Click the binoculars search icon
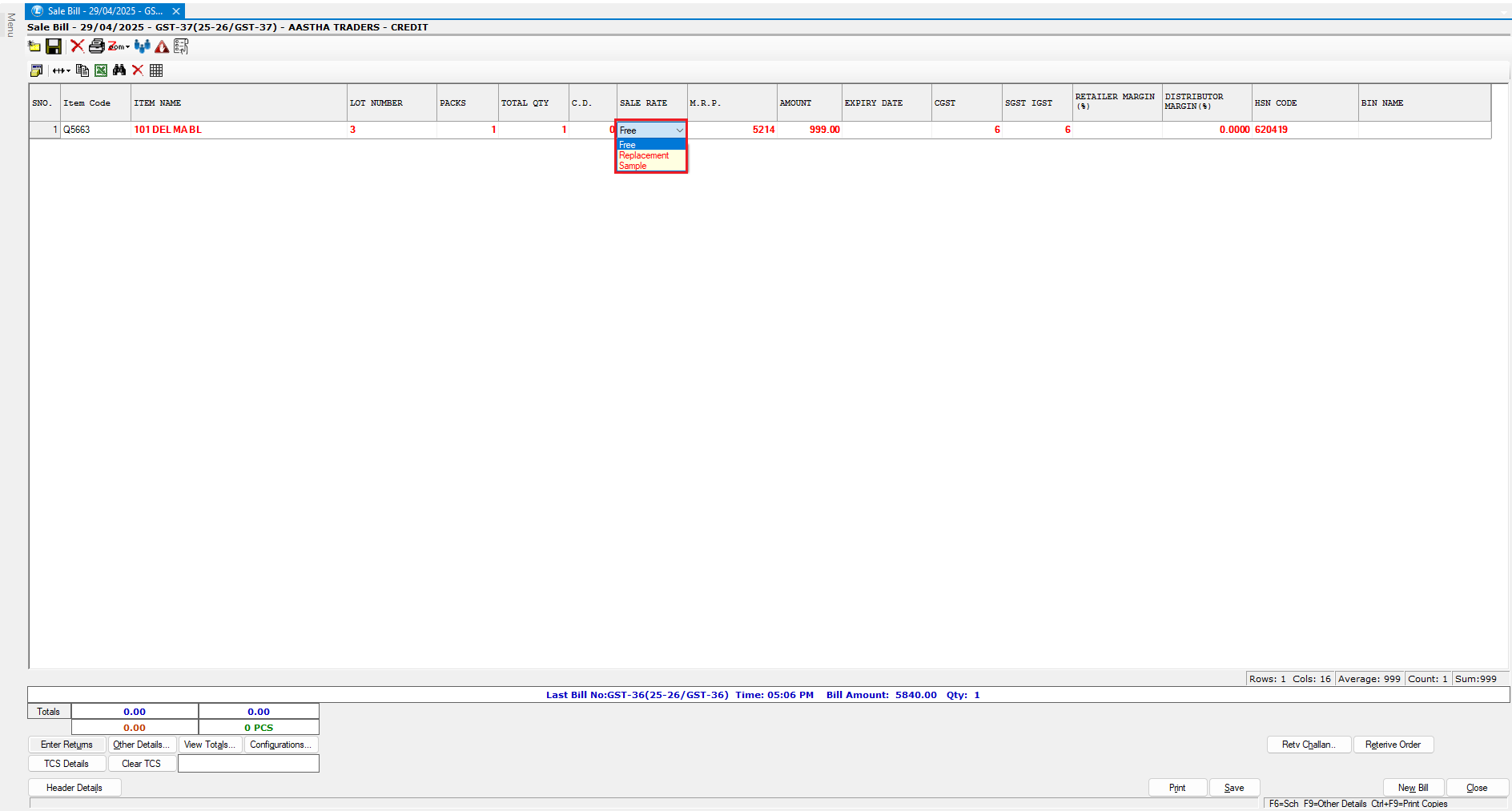This screenshot has width=1512, height=811. pyautogui.click(x=119, y=70)
